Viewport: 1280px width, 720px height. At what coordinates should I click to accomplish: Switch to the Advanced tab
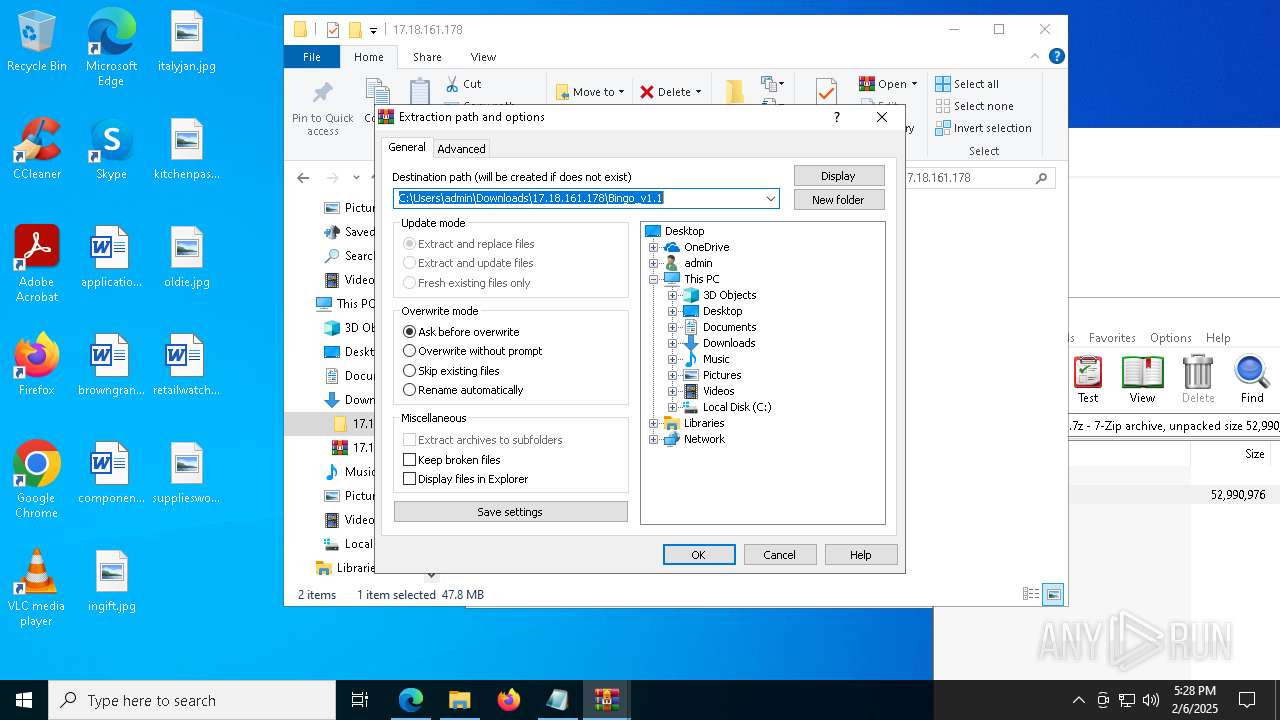point(461,148)
